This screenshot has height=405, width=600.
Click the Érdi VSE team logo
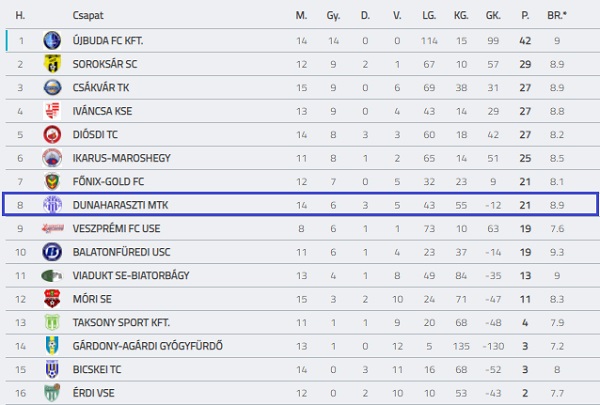pos(52,392)
